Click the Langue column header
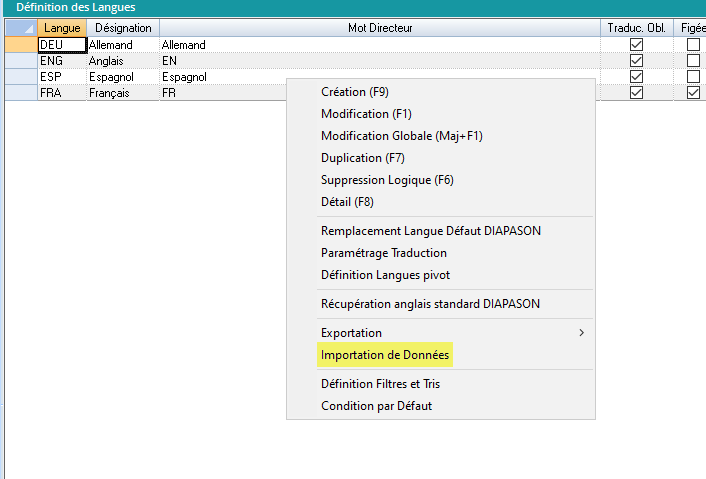This screenshot has height=479, width=706. click(x=62, y=28)
